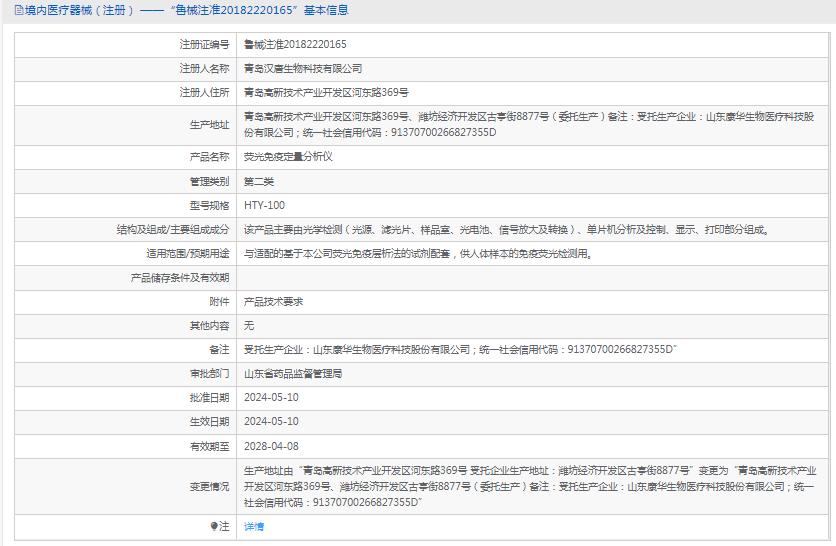This screenshot has width=836, height=546.
Task: Click the 结构及组成/主要组成成分 label
Action: coord(173,230)
